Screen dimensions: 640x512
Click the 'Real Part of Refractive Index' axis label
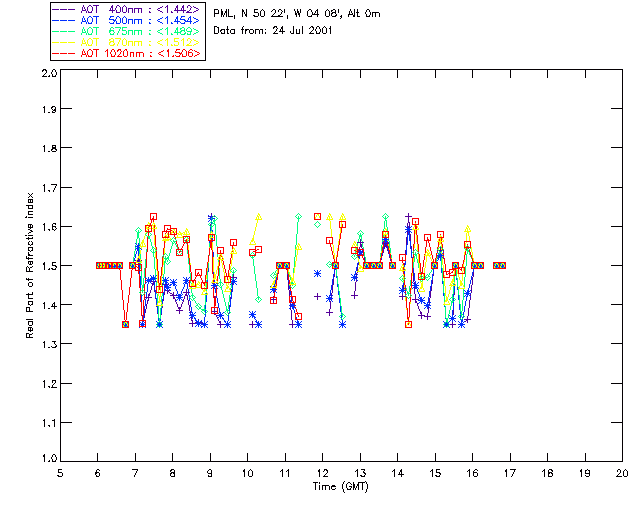[x=31, y=265]
